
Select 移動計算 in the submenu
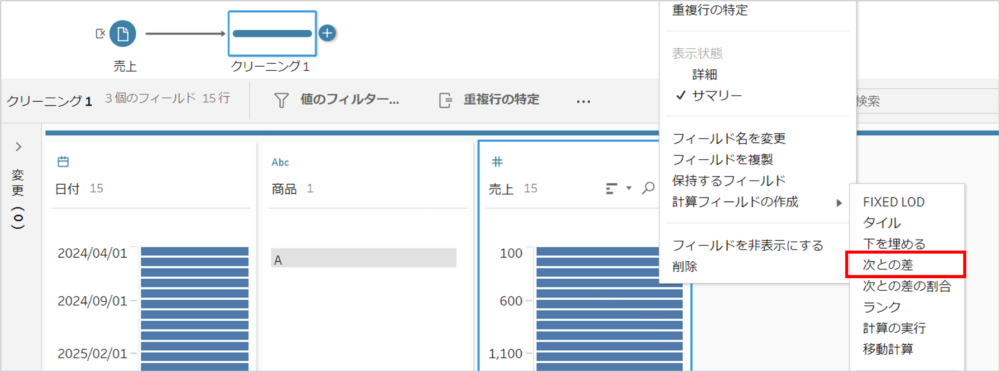click(887, 350)
